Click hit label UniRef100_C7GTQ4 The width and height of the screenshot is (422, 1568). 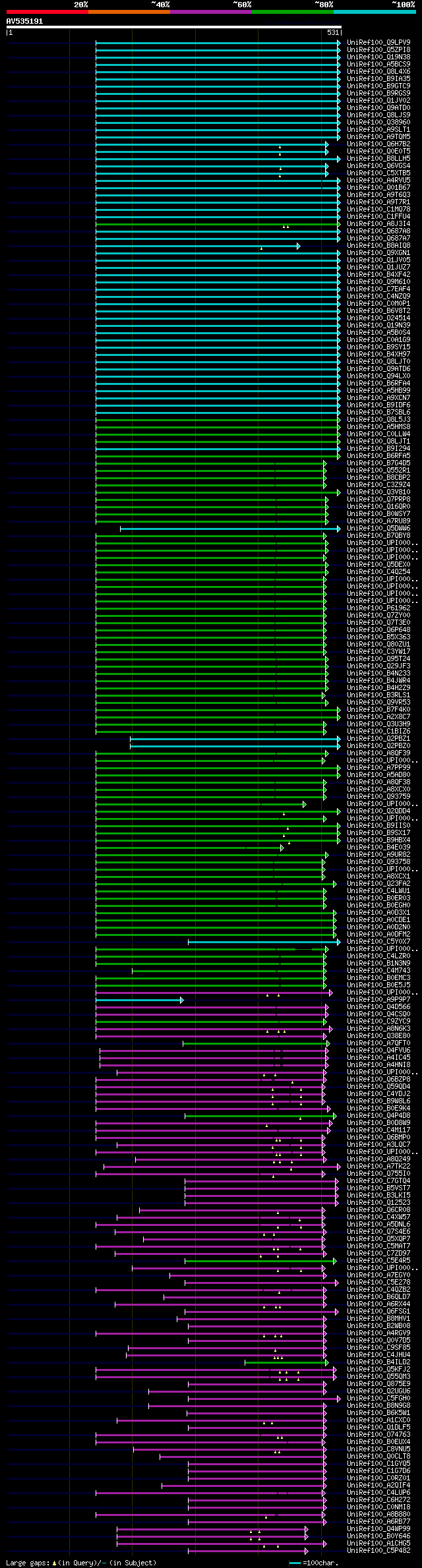[378, 1181]
